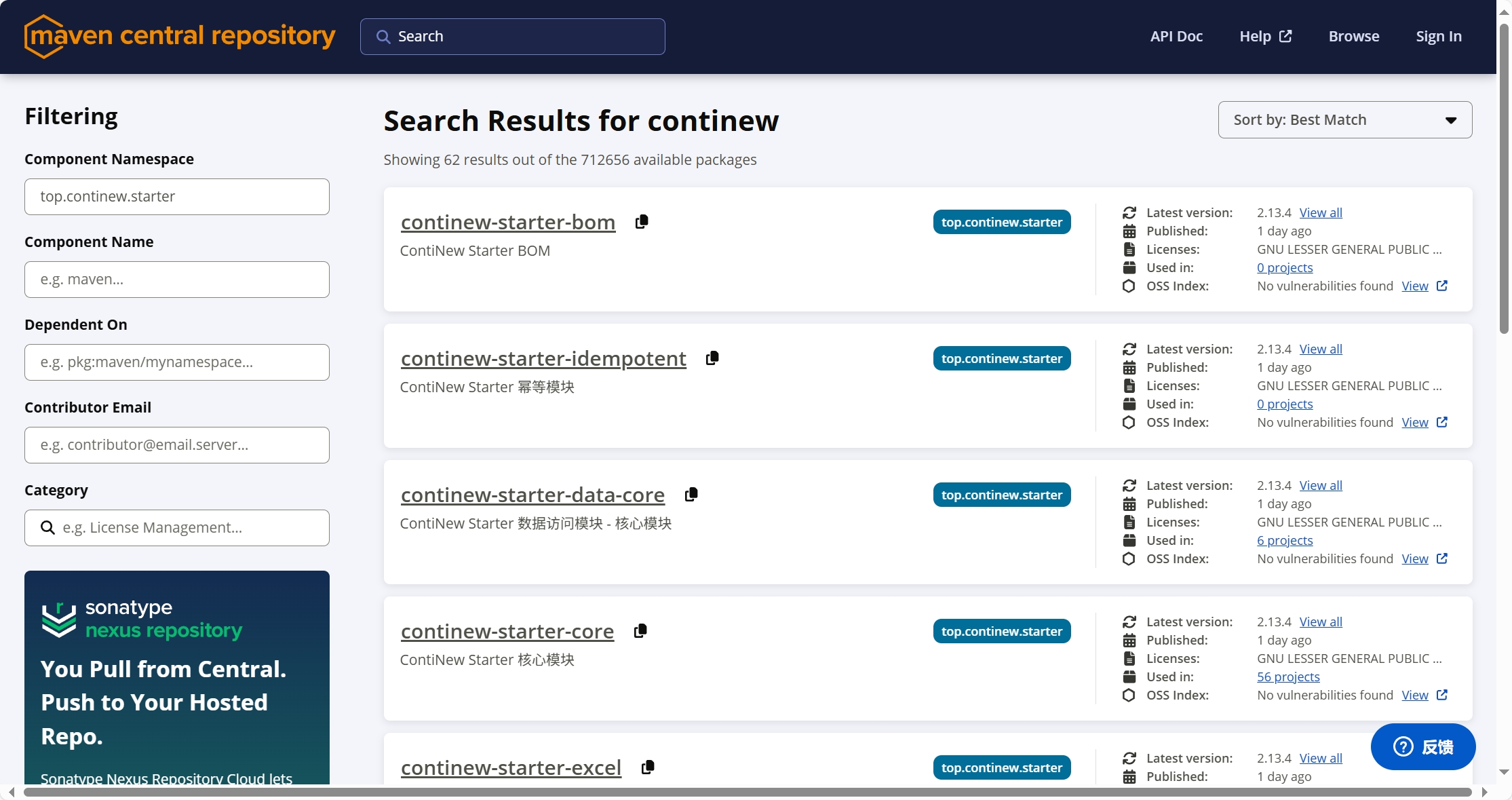View OSS Index report for continew-starter-bom
Screen dimensions: 1512x800
(1415, 286)
